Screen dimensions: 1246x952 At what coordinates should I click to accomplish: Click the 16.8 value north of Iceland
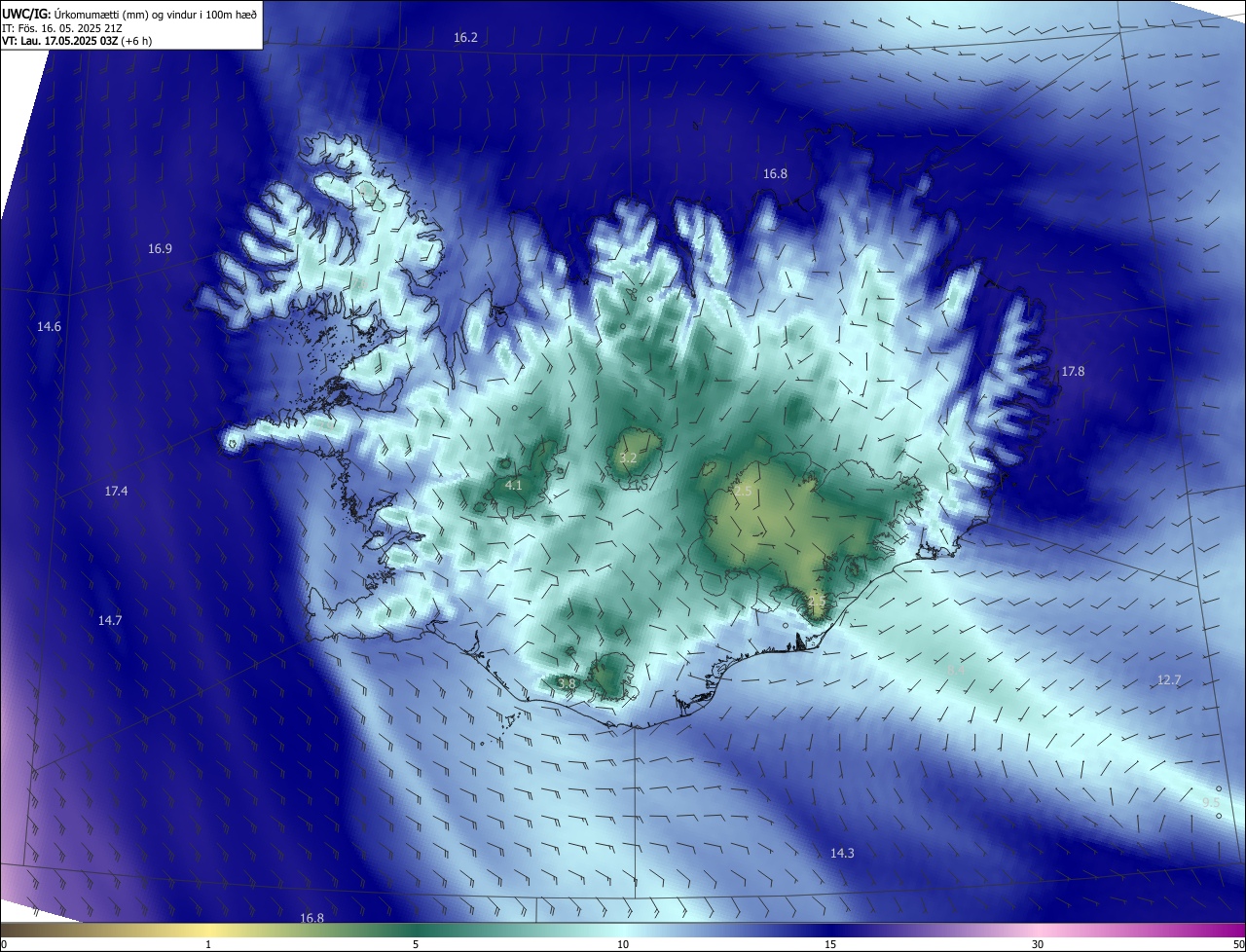point(775,173)
